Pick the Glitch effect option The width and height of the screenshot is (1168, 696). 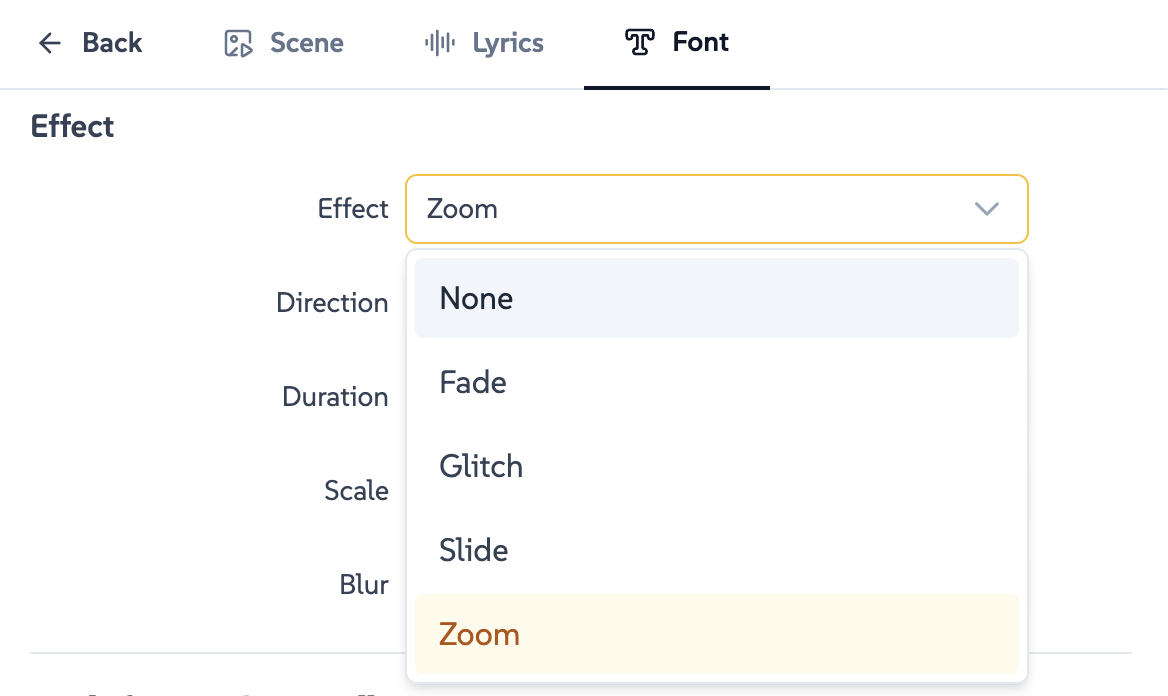716,466
